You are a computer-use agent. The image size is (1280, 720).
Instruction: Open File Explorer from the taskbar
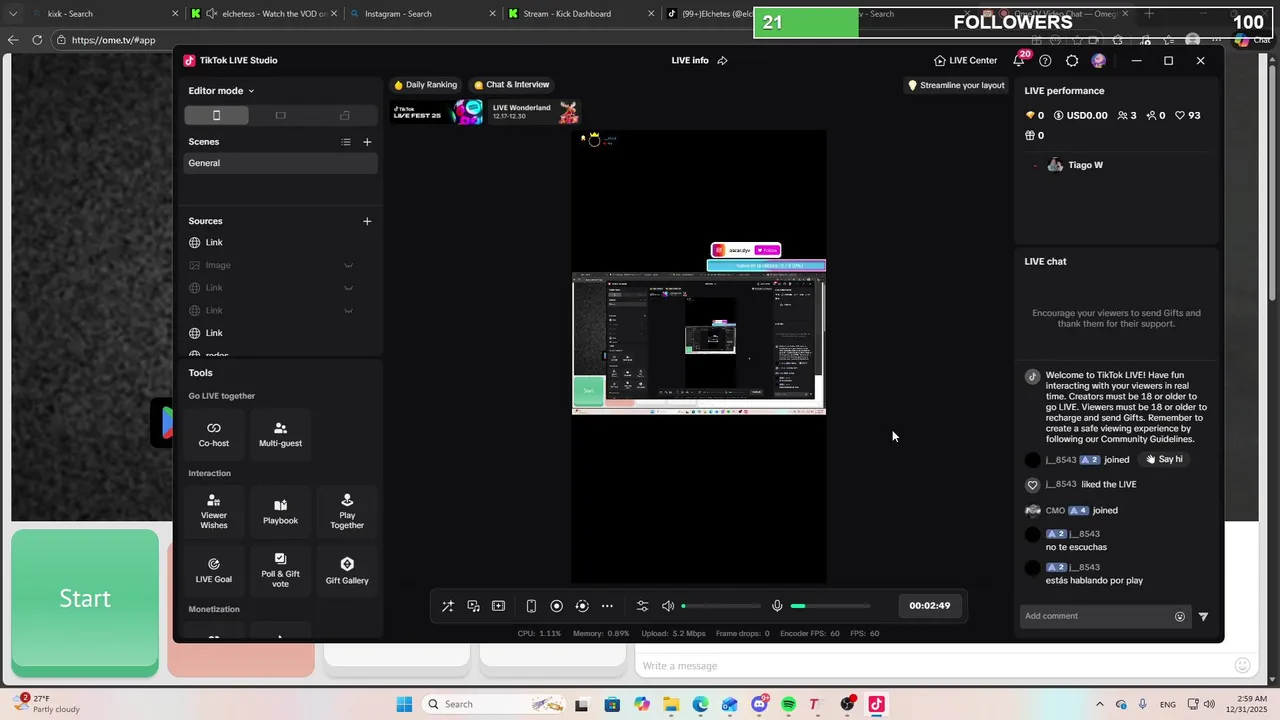point(671,704)
